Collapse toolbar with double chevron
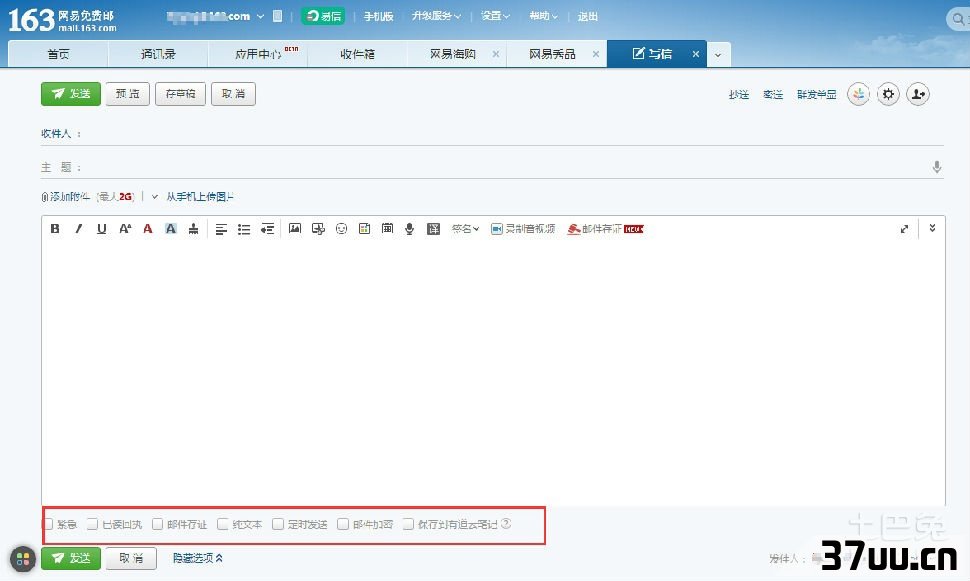 pyautogui.click(x=932, y=228)
